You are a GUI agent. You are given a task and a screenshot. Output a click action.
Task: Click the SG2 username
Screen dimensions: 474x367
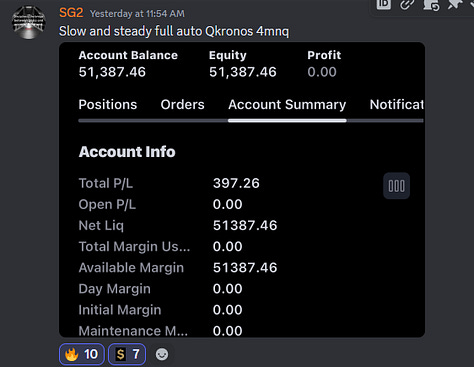click(x=71, y=13)
